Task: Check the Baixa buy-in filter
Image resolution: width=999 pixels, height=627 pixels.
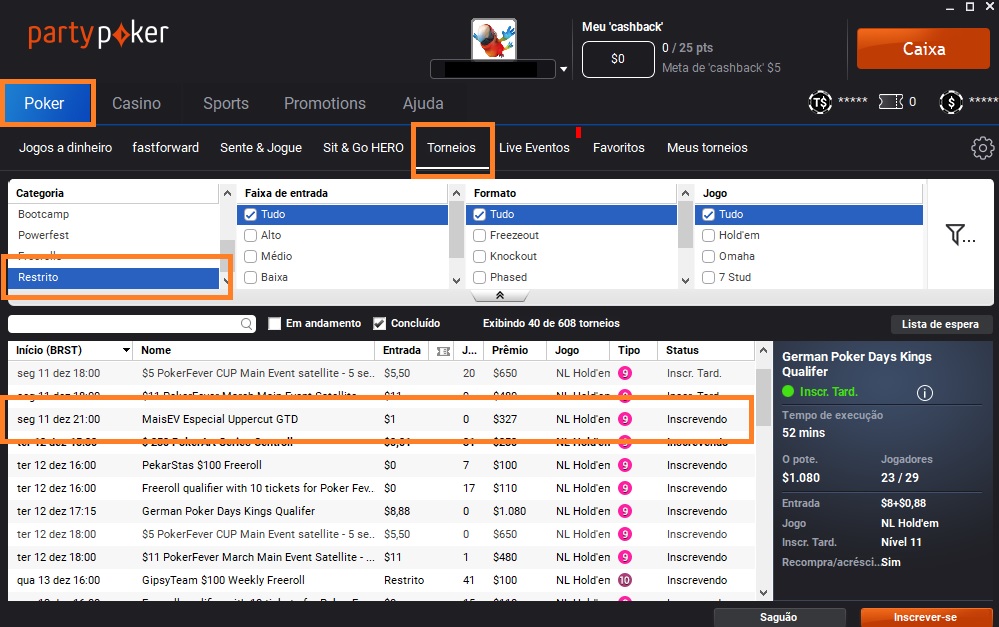Action: (250, 278)
